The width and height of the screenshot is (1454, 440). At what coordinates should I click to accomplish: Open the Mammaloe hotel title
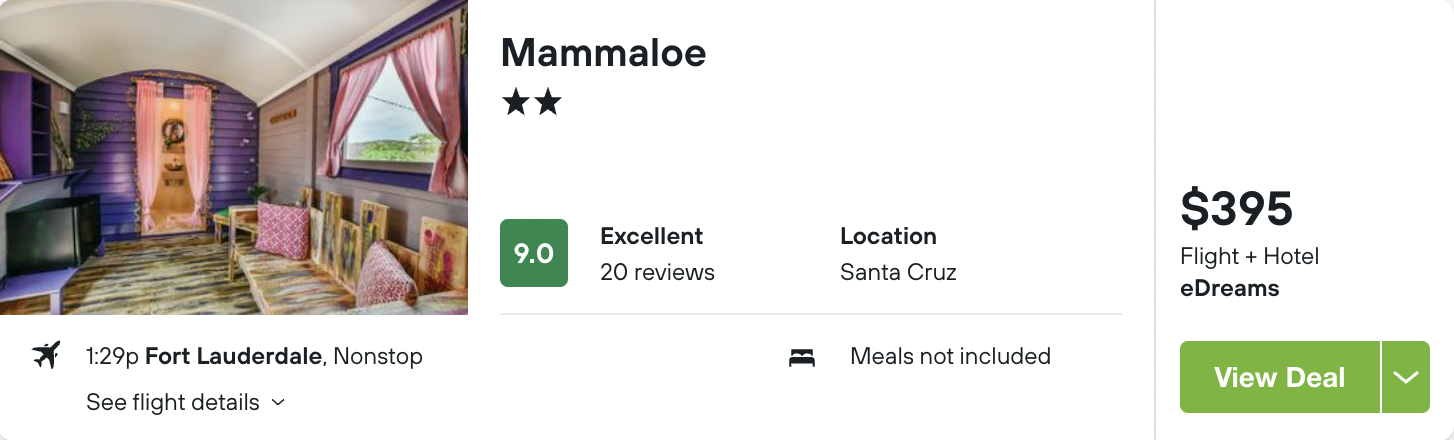[x=604, y=52]
